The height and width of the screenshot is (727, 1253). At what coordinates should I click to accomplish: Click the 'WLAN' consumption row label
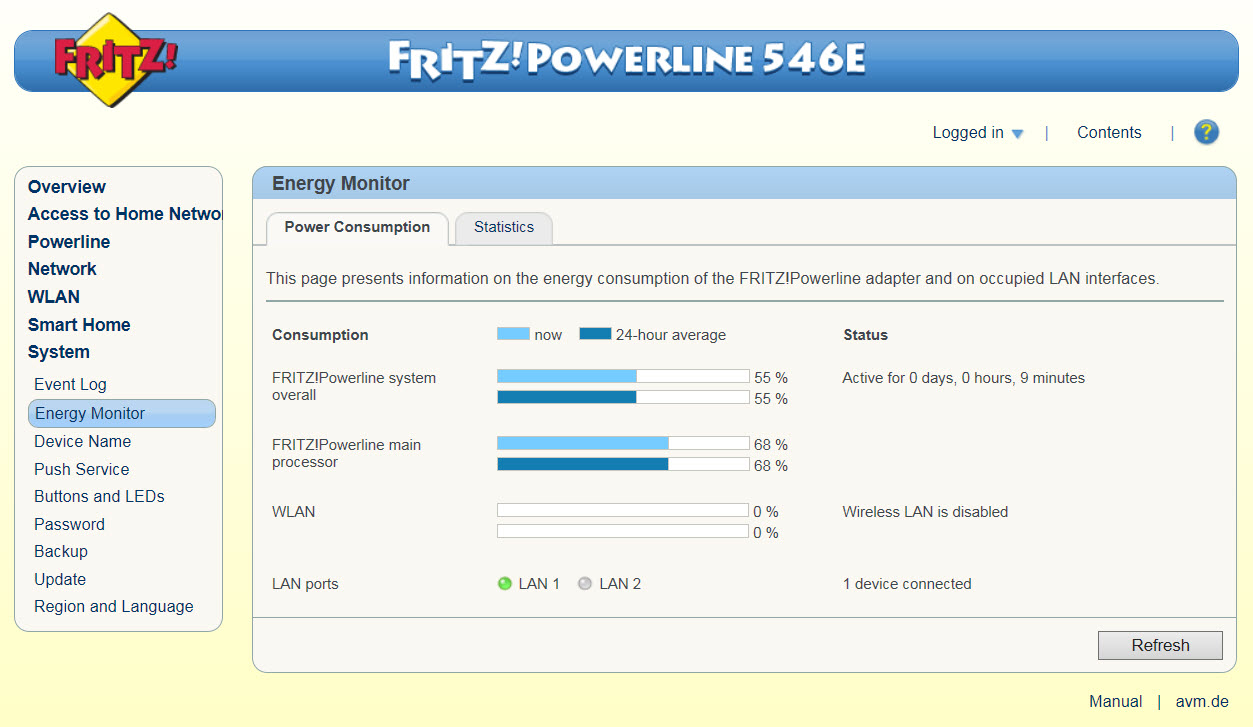293,512
